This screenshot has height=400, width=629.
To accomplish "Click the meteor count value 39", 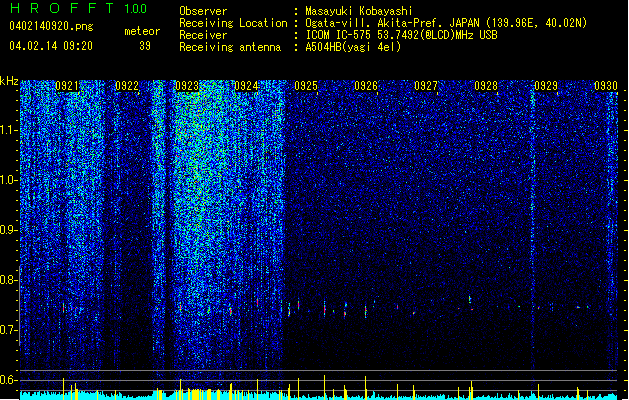I will pos(145,46).
